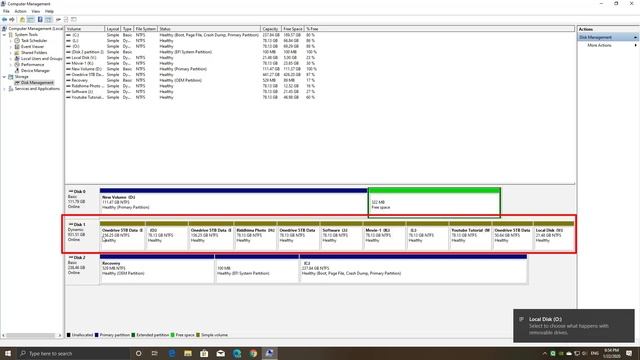This screenshot has width=640, height=360.
Task: Sort by the Free Space column header
Action: 293,29
